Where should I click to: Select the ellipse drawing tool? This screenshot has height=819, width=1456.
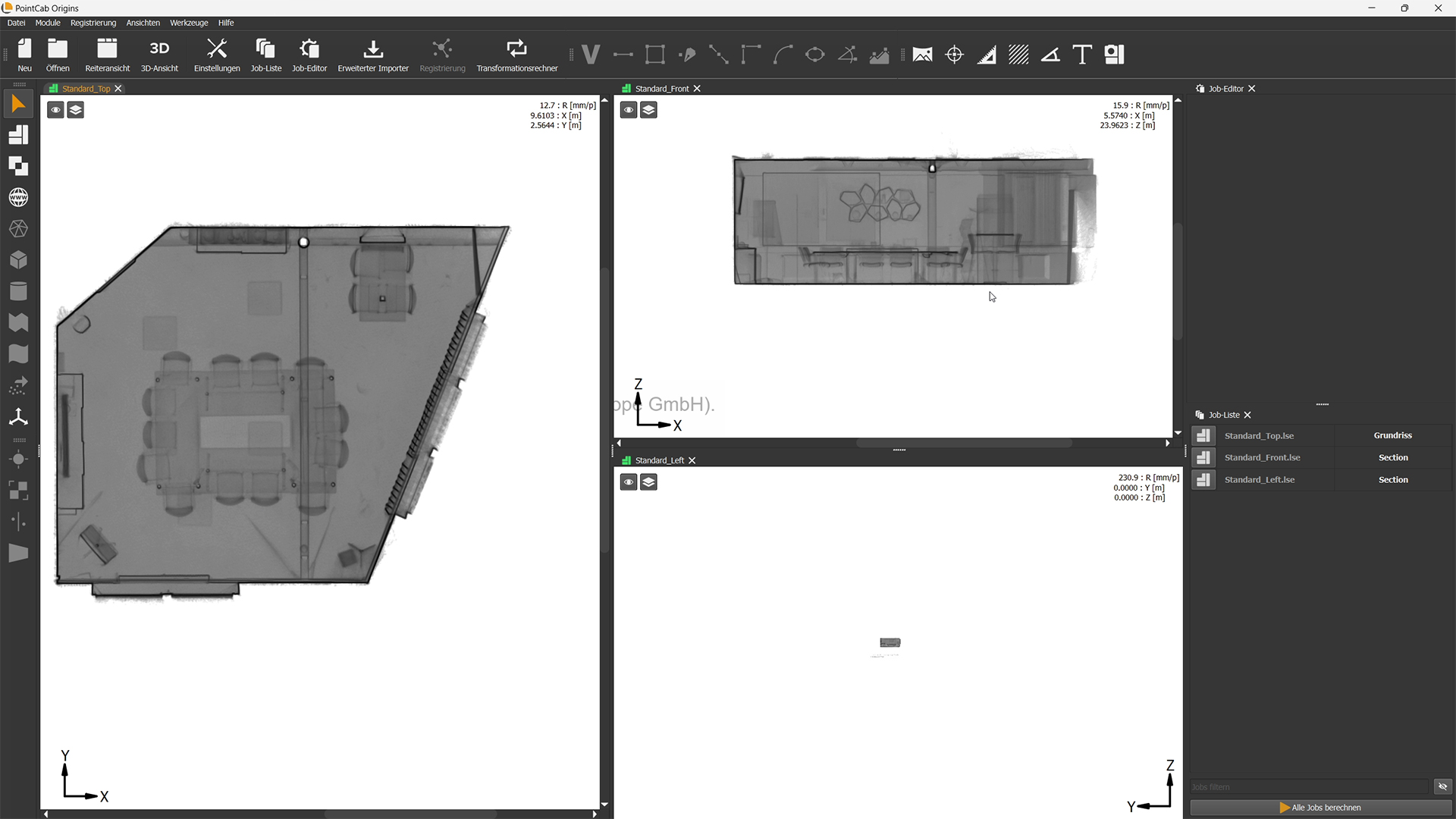[x=815, y=55]
